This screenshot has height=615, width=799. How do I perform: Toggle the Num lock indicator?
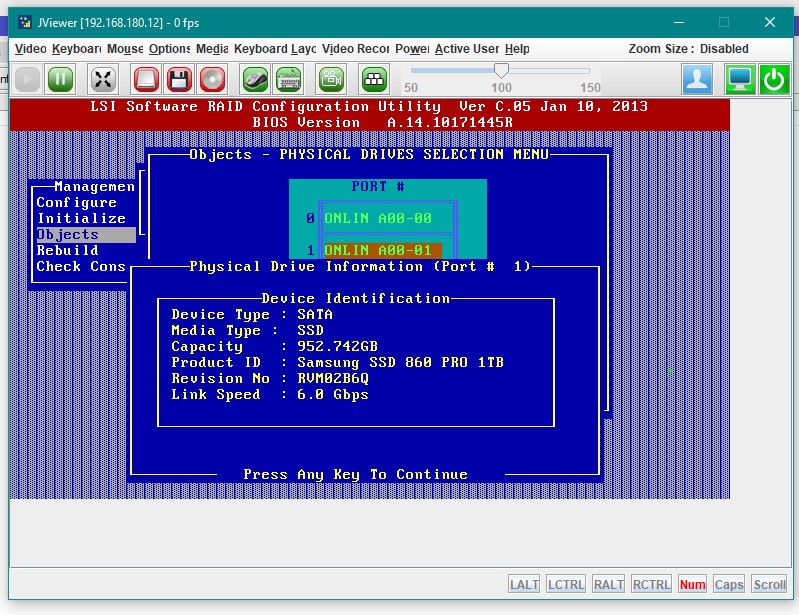[692, 584]
